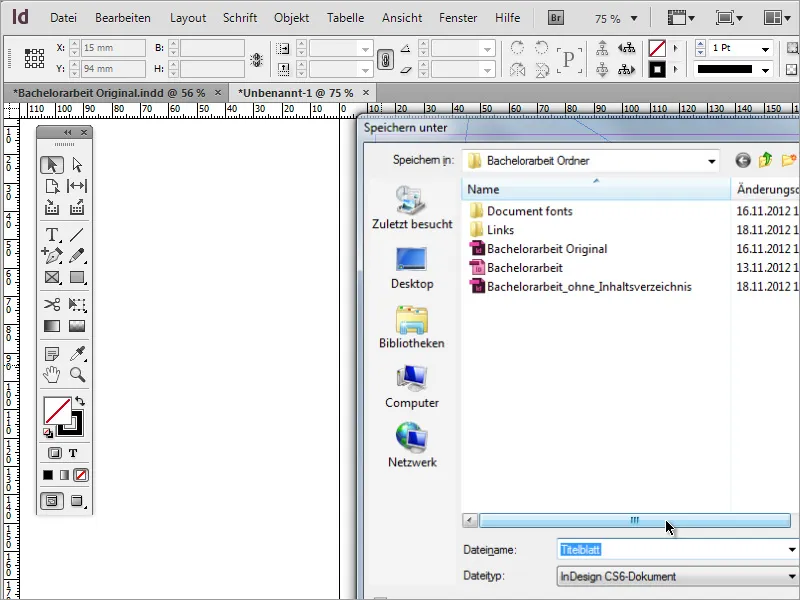Open the Dateityp InDesign CS6-Dokument dropdown
Viewport: 800px width, 600px height.
point(792,577)
